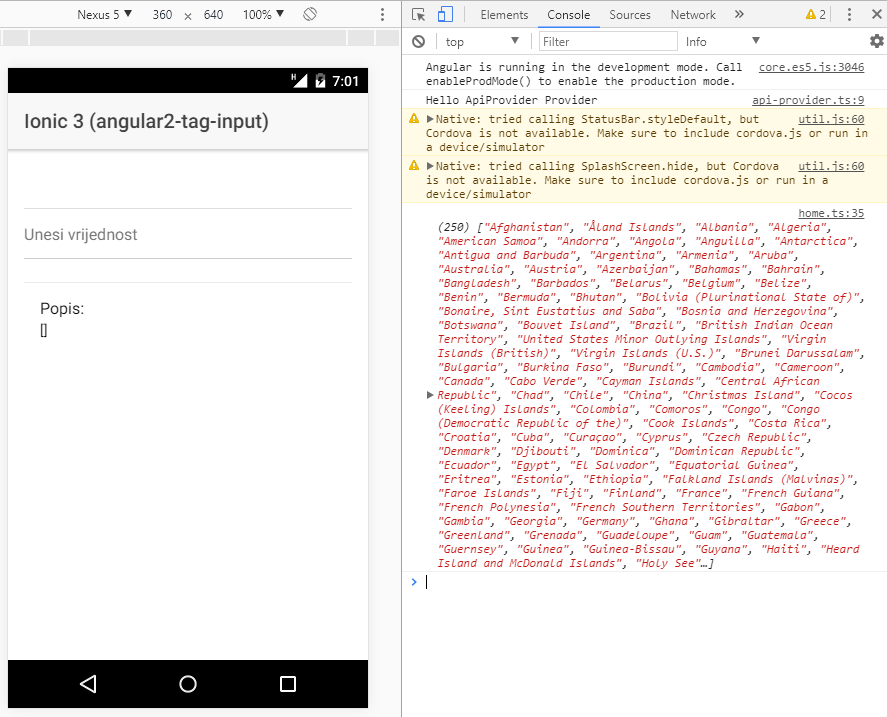Select the top execution context dropdown
The width and height of the screenshot is (887, 717).
tap(483, 41)
